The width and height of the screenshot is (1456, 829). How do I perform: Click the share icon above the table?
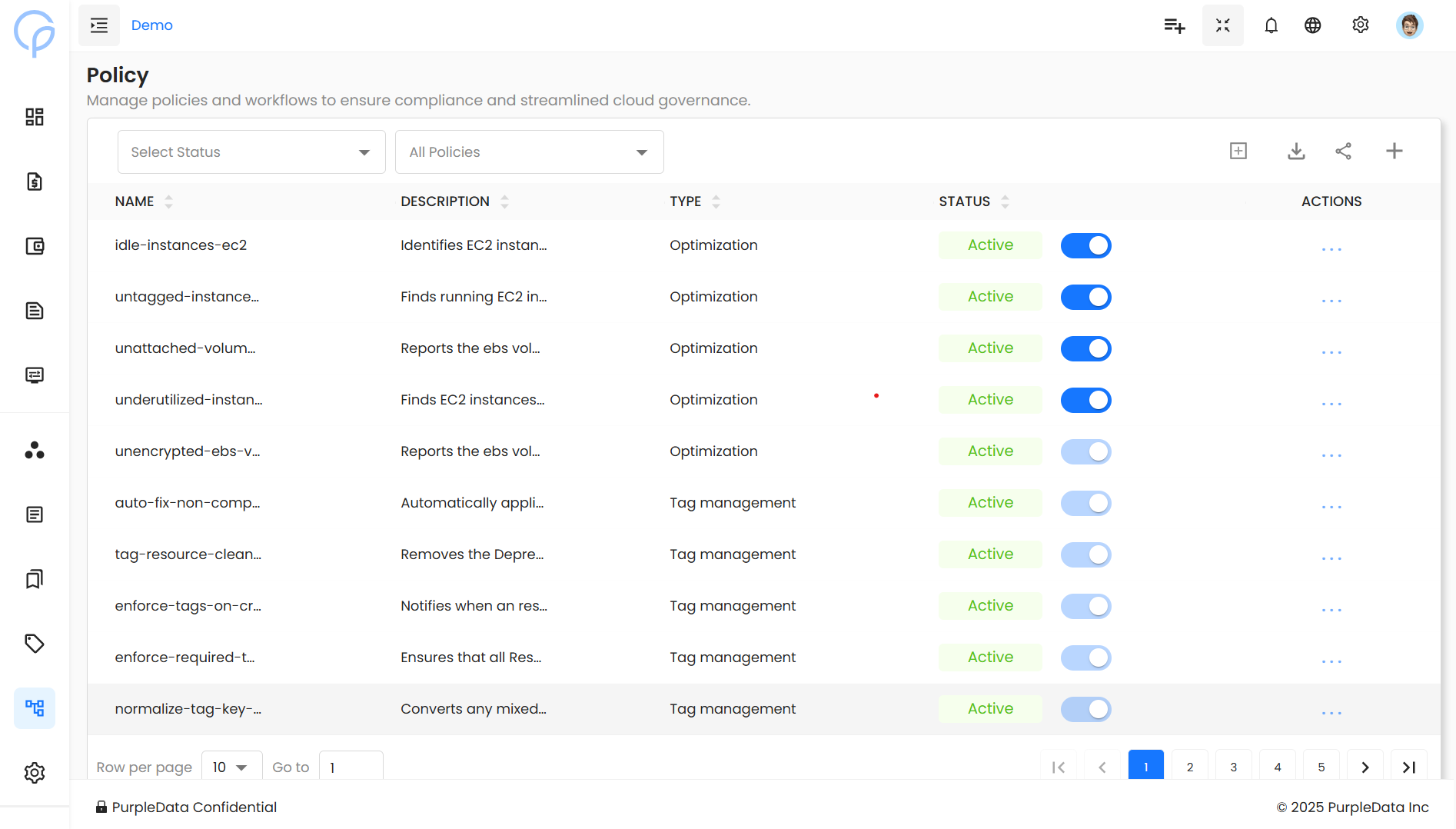pos(1343,151)
